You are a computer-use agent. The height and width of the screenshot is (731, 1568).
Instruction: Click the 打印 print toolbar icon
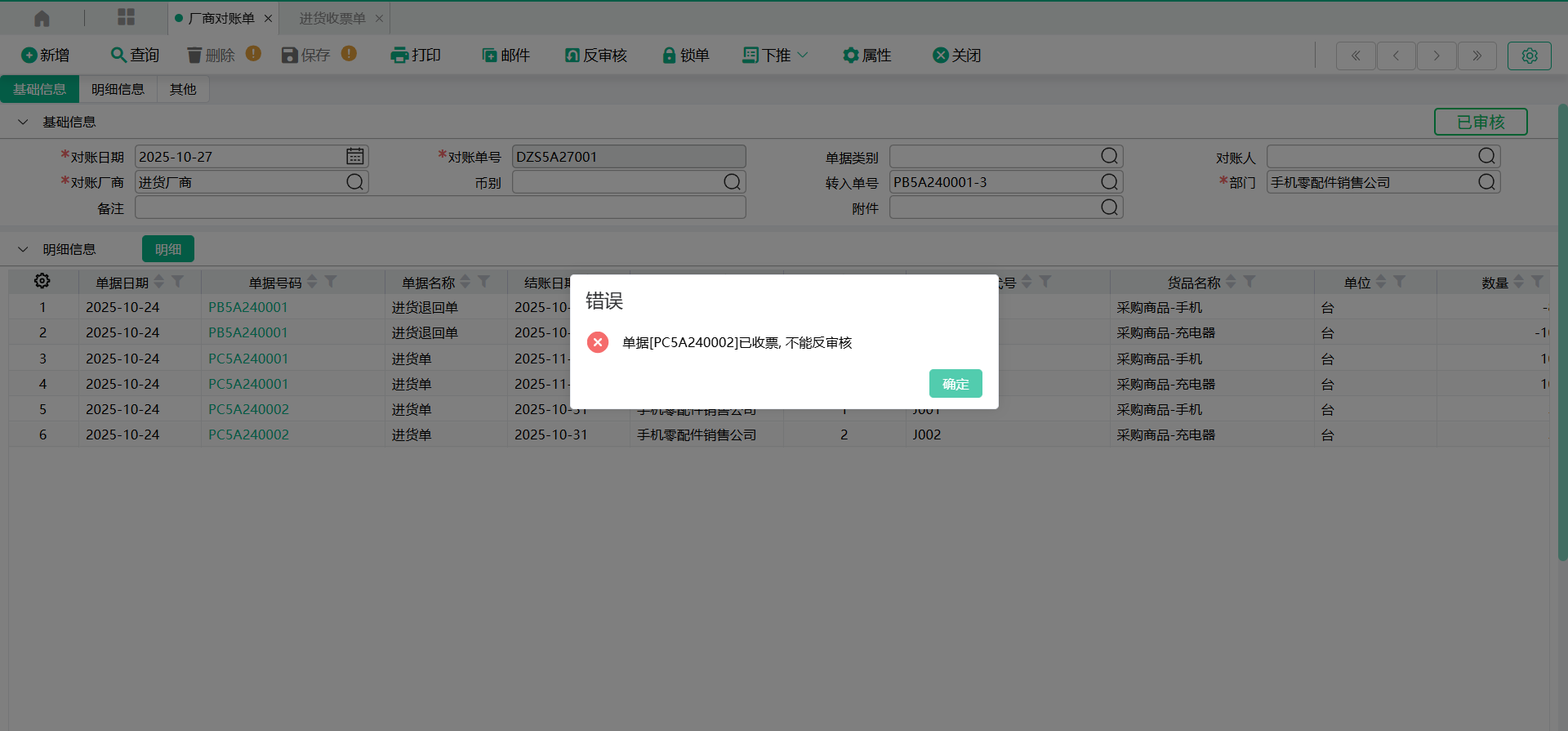tap(399, 56)
